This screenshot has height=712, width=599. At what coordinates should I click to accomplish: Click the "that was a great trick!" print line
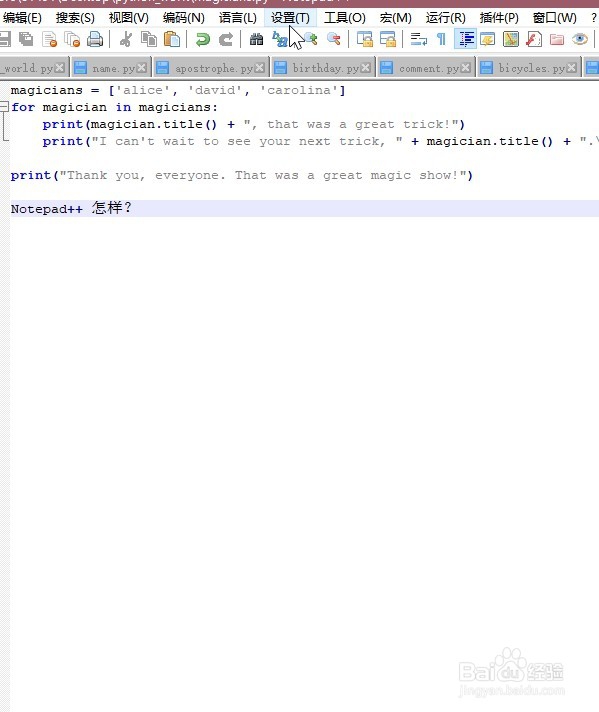pyautogui.click(x=253, y=124)
